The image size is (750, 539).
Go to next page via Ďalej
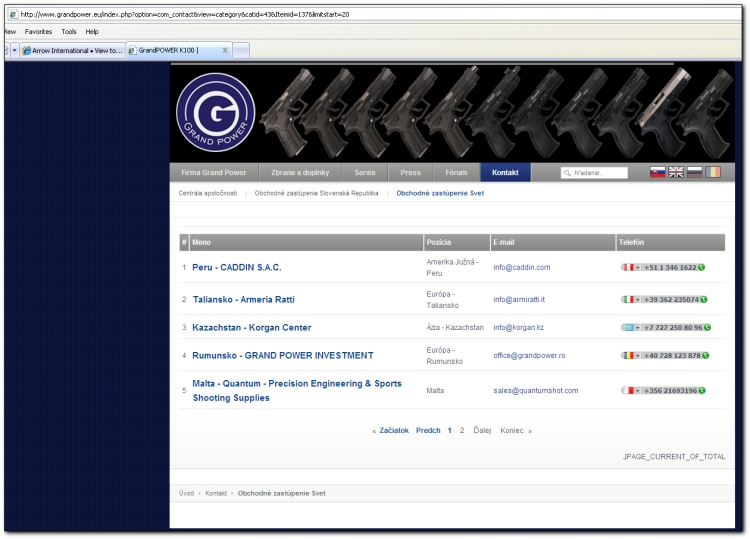482,430
